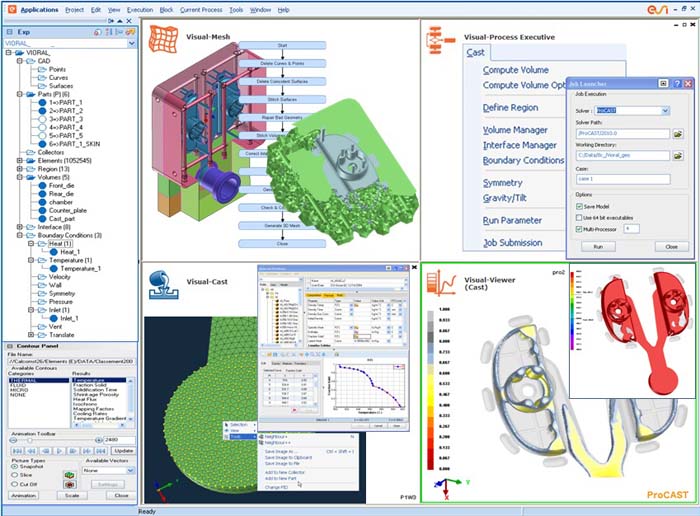Click the Multi-Processor count field

pyautogui.click(x=631, y=229)
